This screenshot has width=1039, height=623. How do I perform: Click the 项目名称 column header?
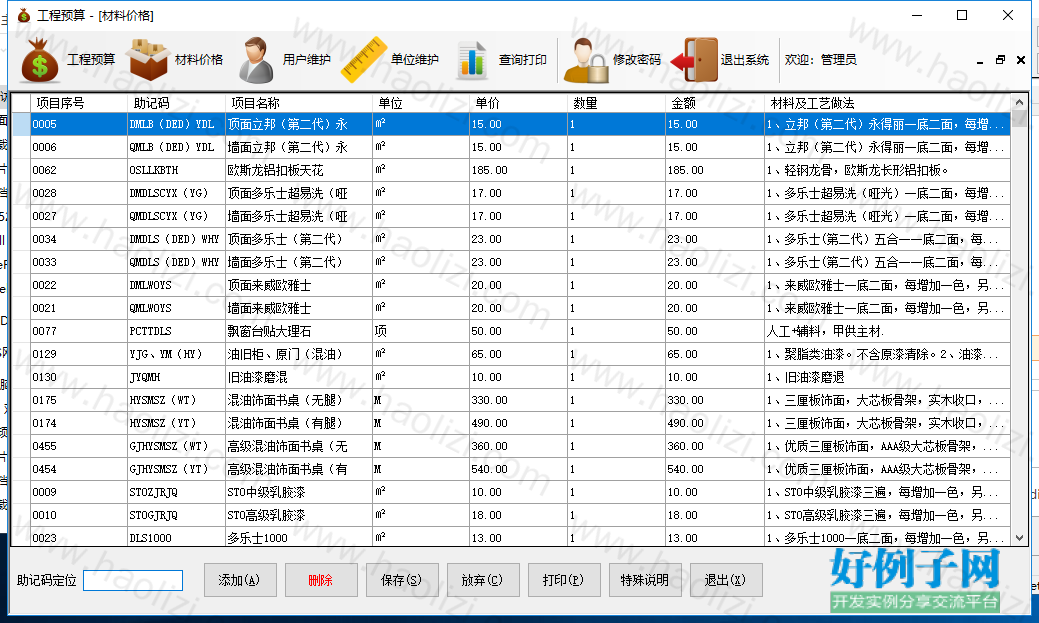[299, 103]
